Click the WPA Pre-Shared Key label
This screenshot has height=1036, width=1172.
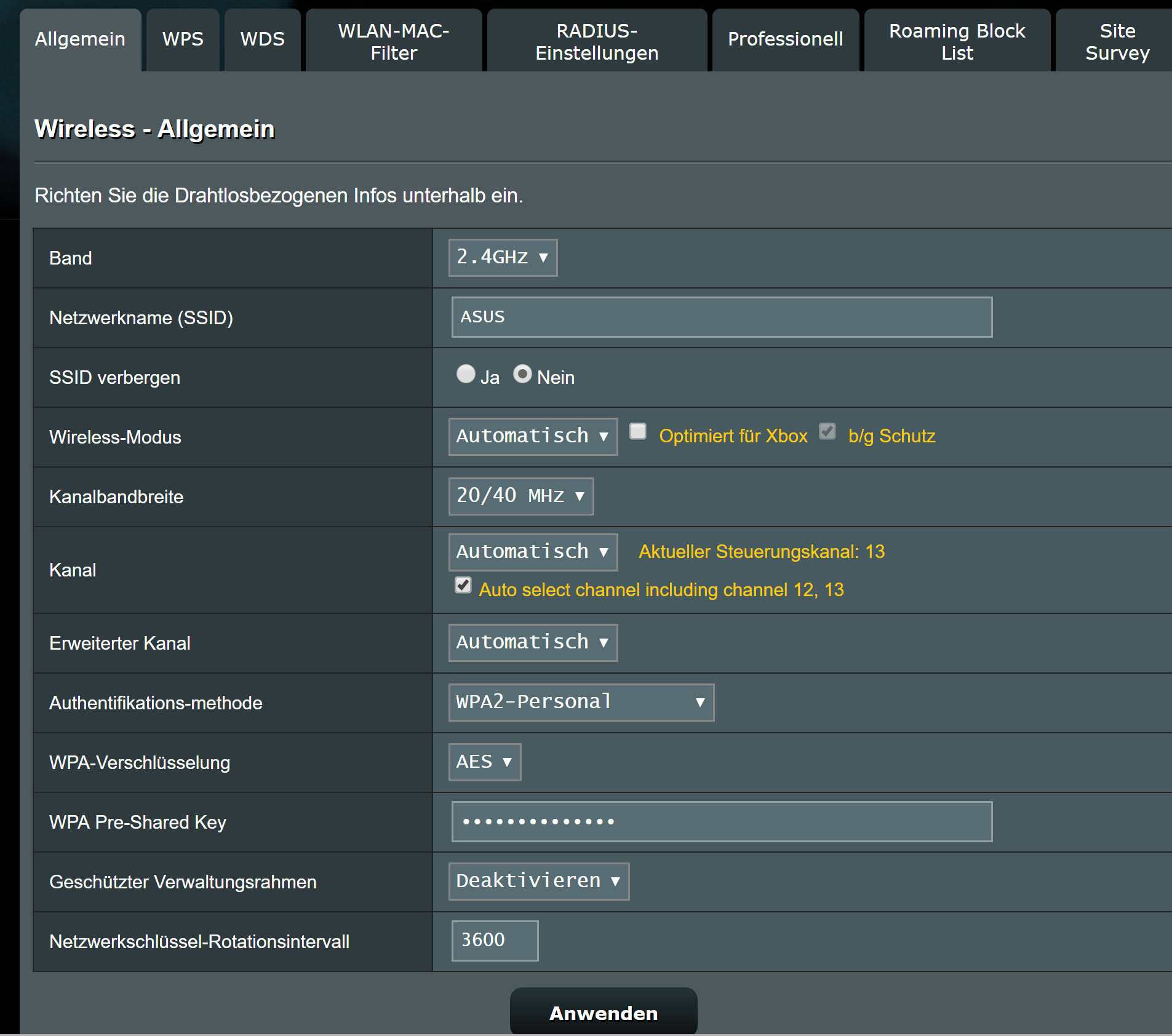(138, 823)
